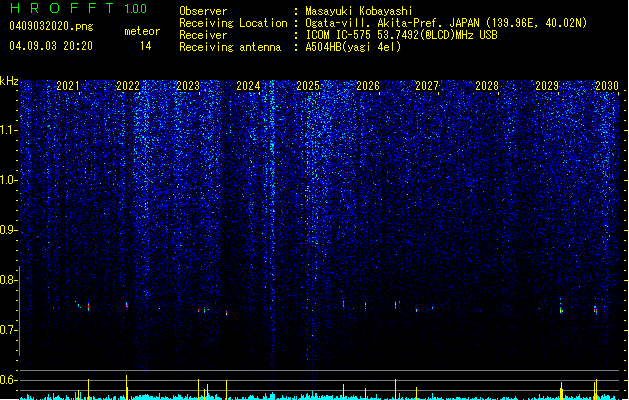This screenshot has width=629, height=400.
Task: Click the 0.9 frequency axis label
Action: click(9, 230)
